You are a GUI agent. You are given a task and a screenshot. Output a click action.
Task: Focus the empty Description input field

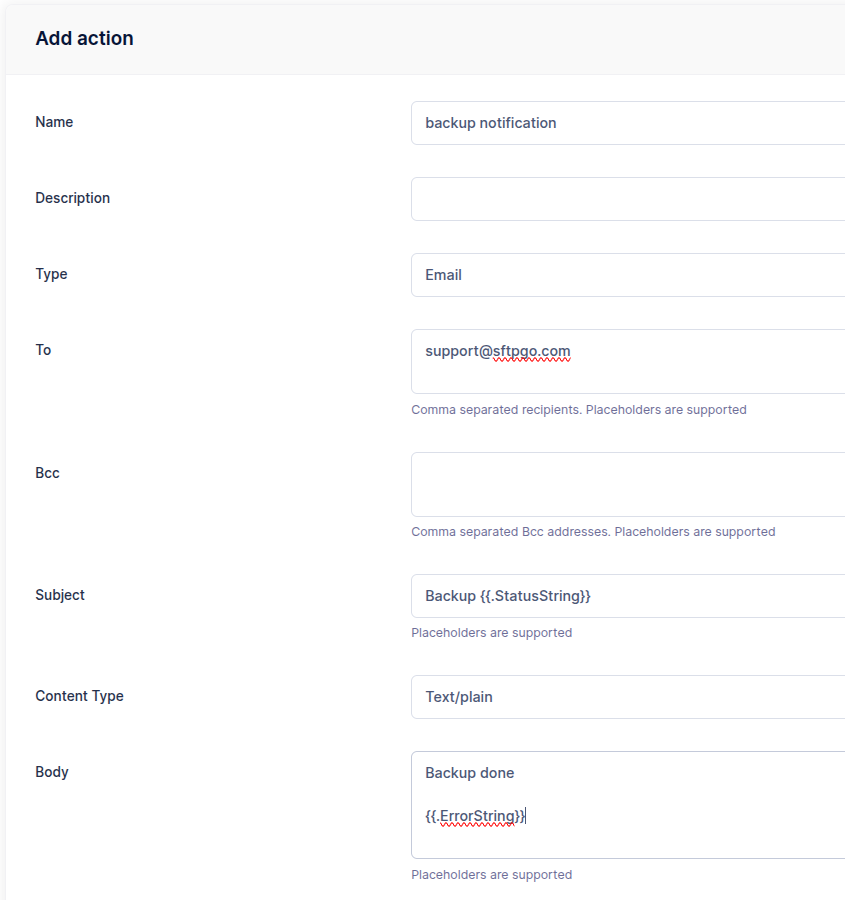pos(627,199)
